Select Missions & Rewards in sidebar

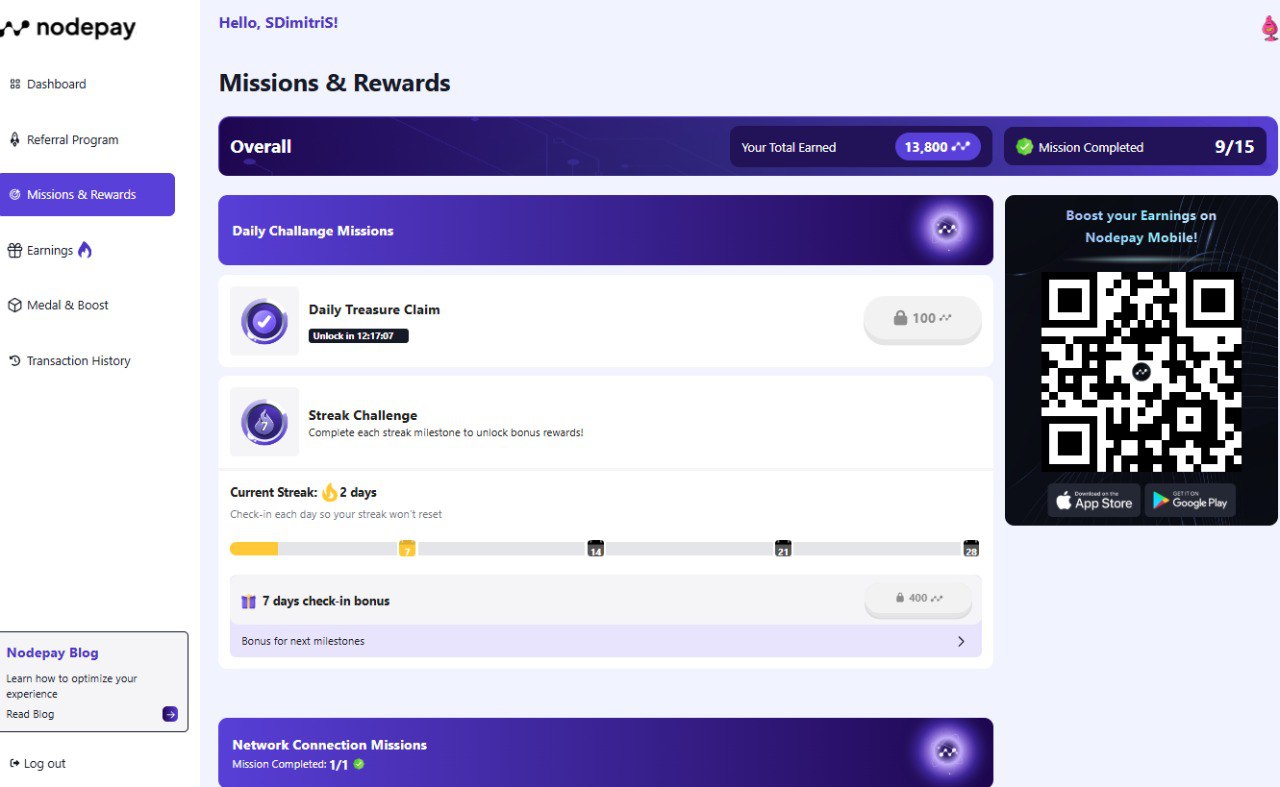click(x=81, y=195)
